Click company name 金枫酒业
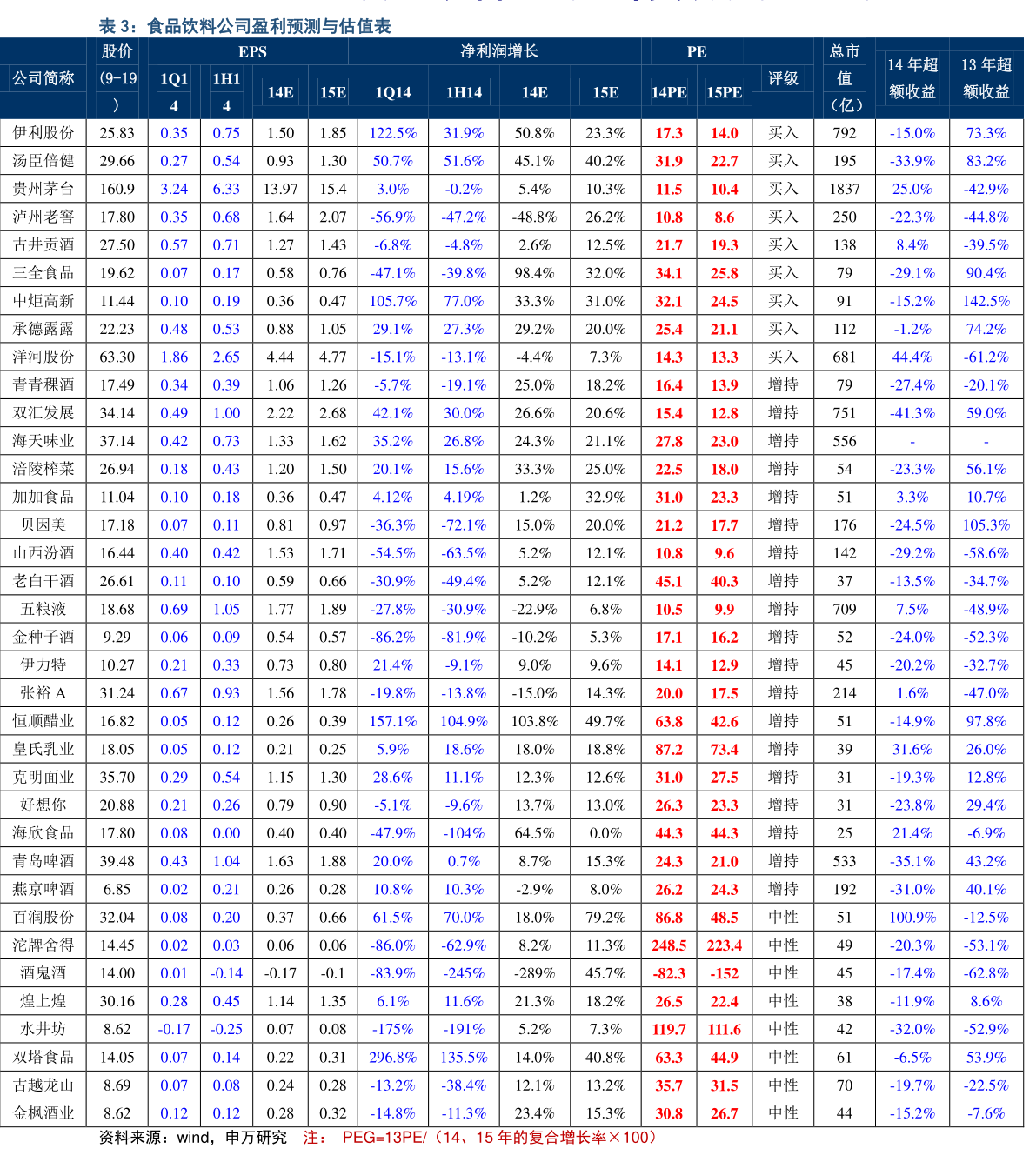The width and height of the screenshot is (1036, 1162). click(43, 1113)
